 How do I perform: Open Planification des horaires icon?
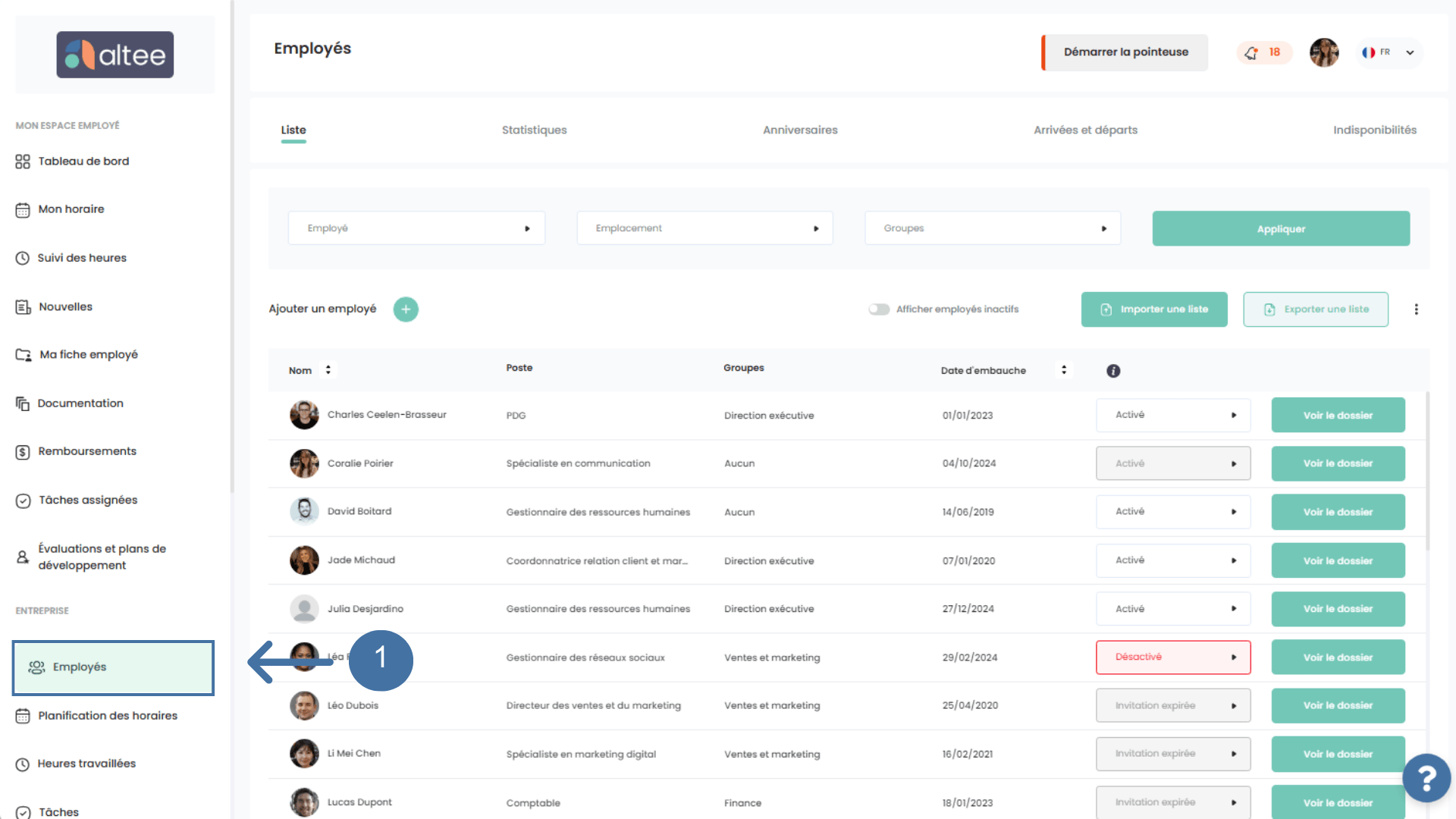coord(23,716)
